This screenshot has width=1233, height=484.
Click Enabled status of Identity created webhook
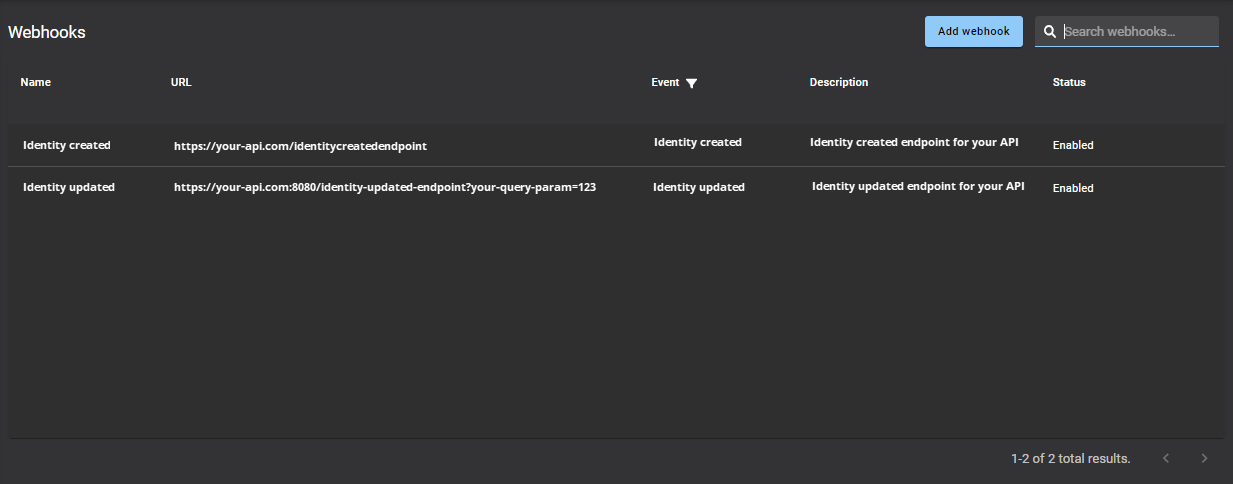pos(1073,145)
